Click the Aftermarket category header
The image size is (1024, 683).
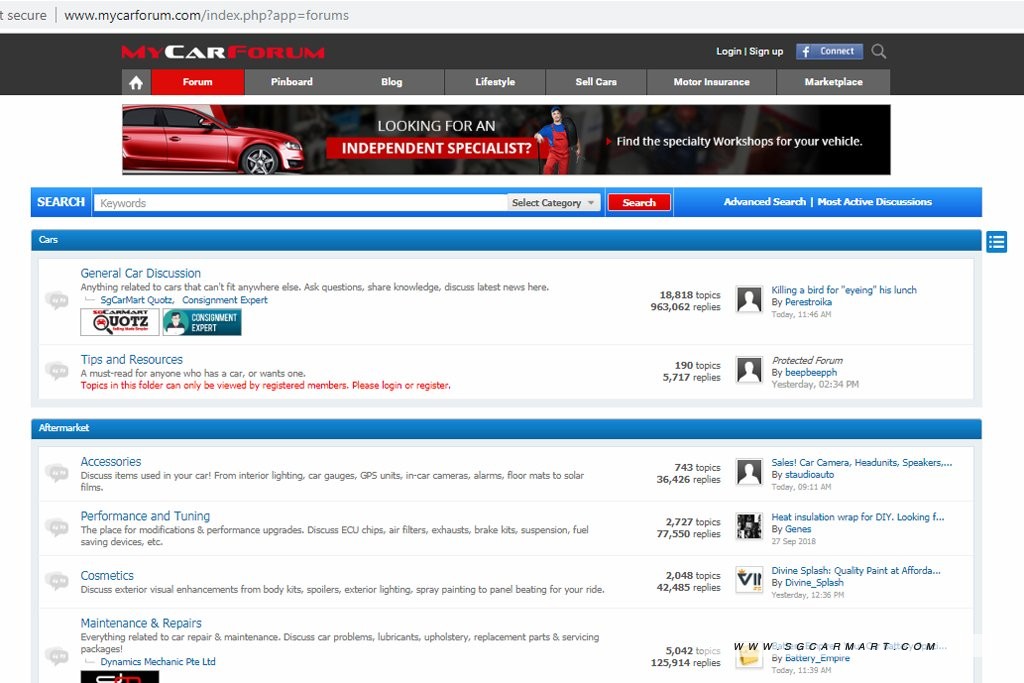point(506,428)
